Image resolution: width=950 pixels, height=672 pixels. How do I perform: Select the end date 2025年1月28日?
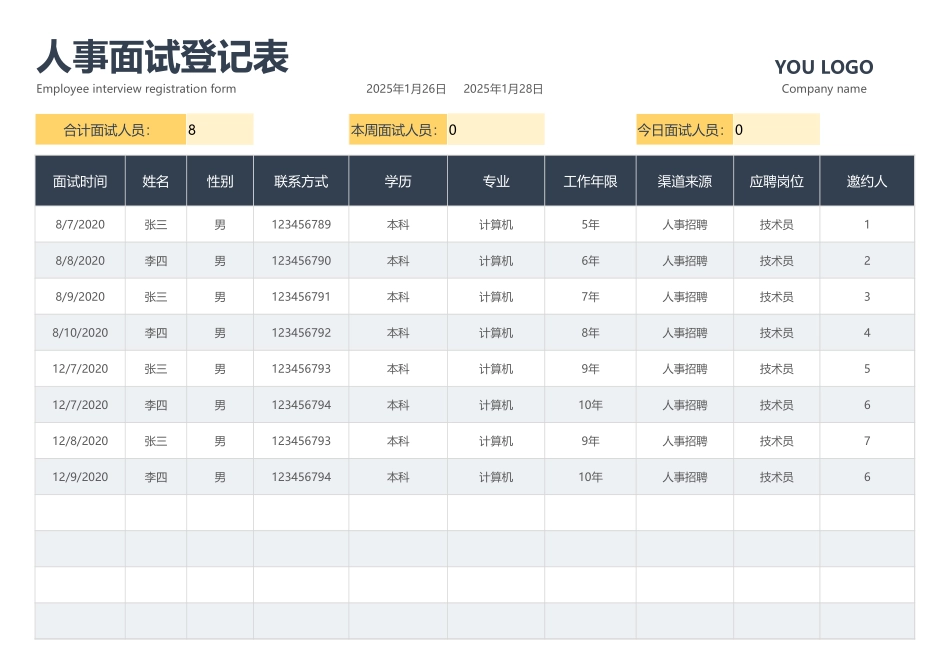pyautogui.click(x=502, y=88)
